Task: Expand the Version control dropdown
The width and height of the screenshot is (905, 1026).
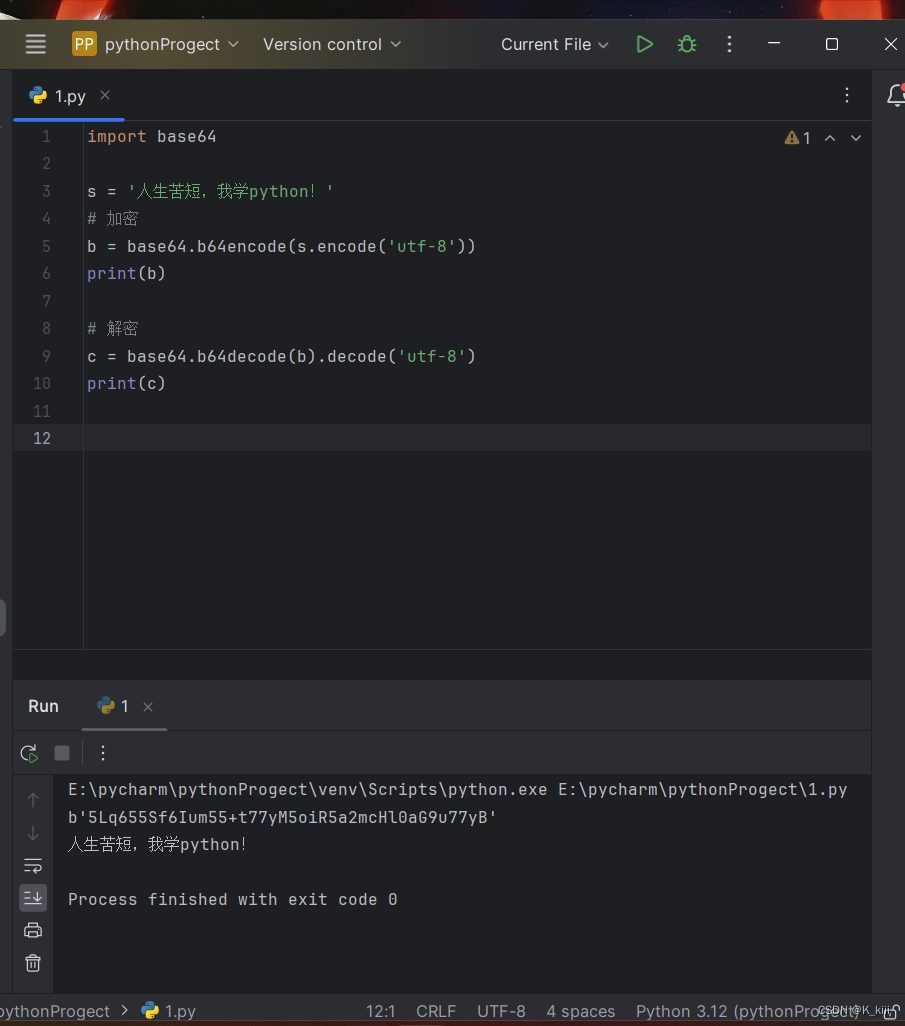Action: click(x=330, y=44)
